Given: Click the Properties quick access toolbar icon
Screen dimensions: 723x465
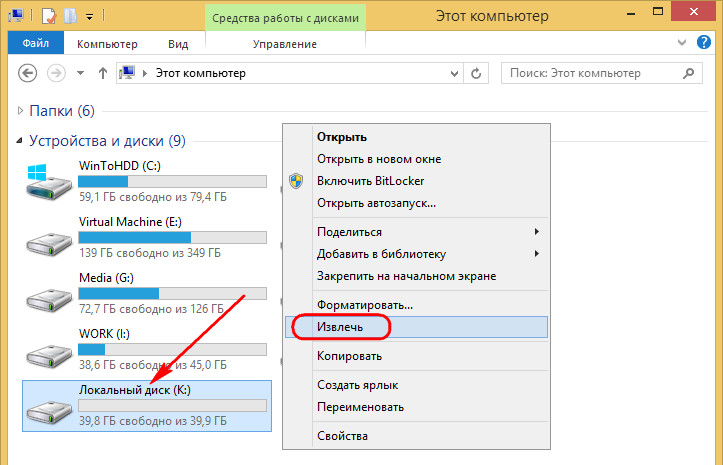Looking at the screenshot, I should point(48,16).
